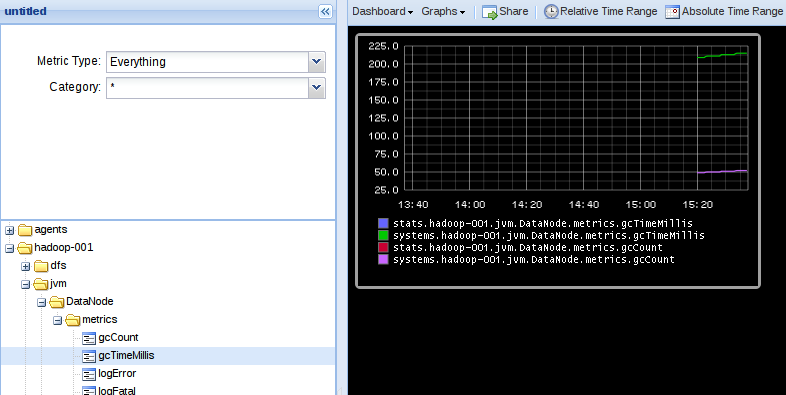Click the hadoop-001 open folder icon
Viewport: 786px width, 395px height.
coord(25,248)
